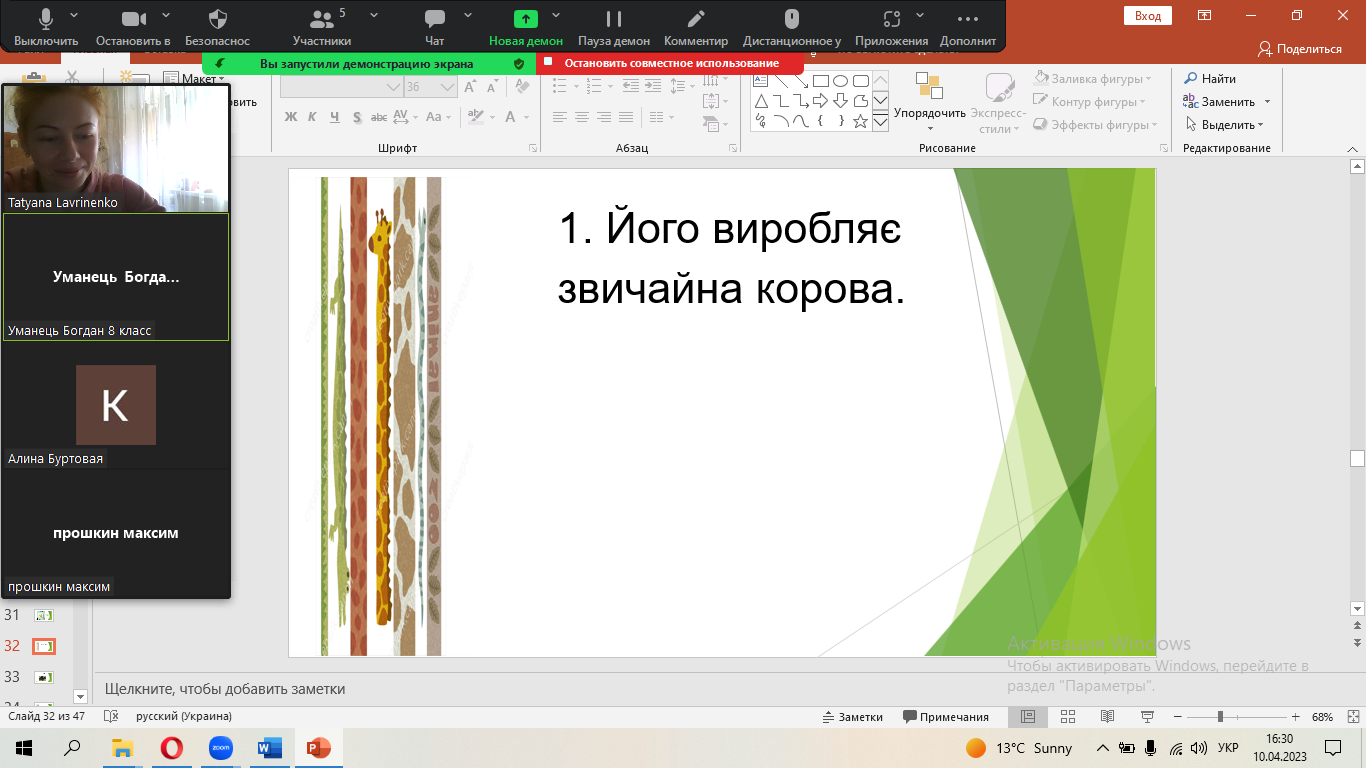1366x768 pixels.
Task: Center the paragraph text
Action: 582,117
